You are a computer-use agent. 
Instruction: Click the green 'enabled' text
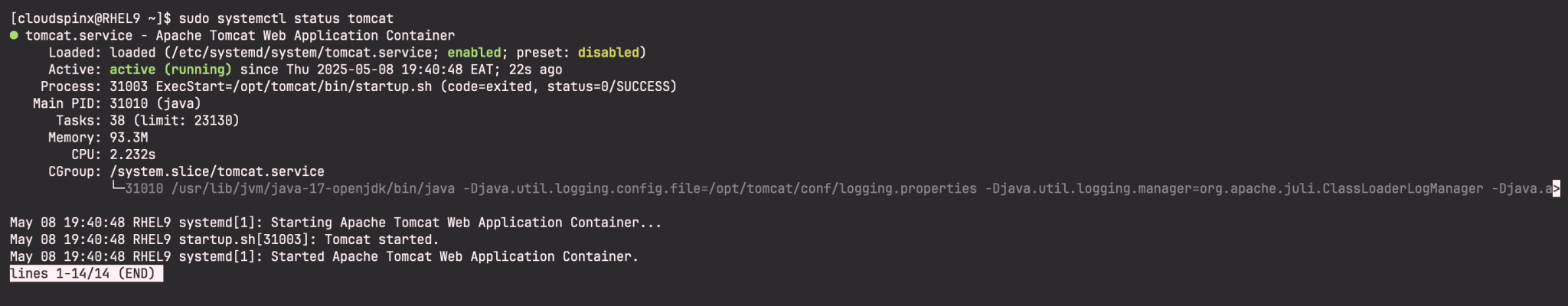[474, 53]
